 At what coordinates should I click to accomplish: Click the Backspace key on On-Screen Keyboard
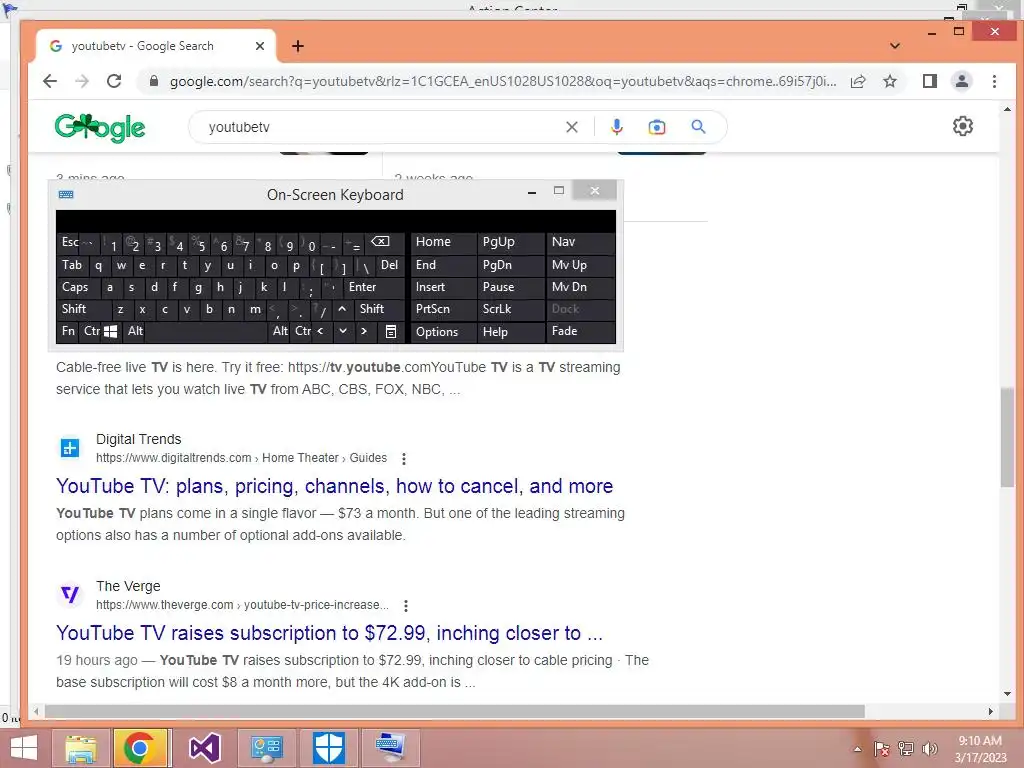point(380,242)
